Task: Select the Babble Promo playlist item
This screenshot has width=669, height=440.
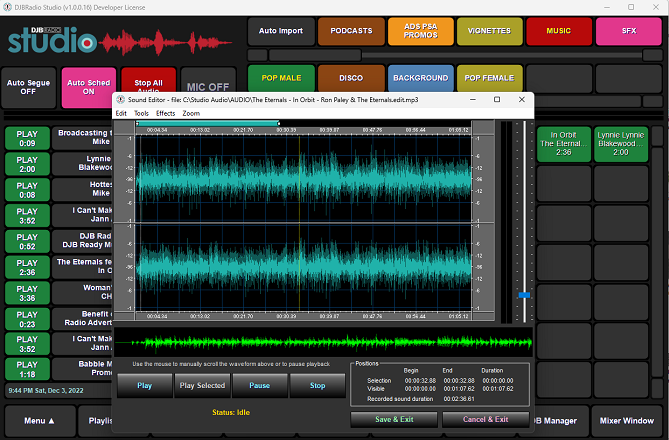Action: click(82, 368)
